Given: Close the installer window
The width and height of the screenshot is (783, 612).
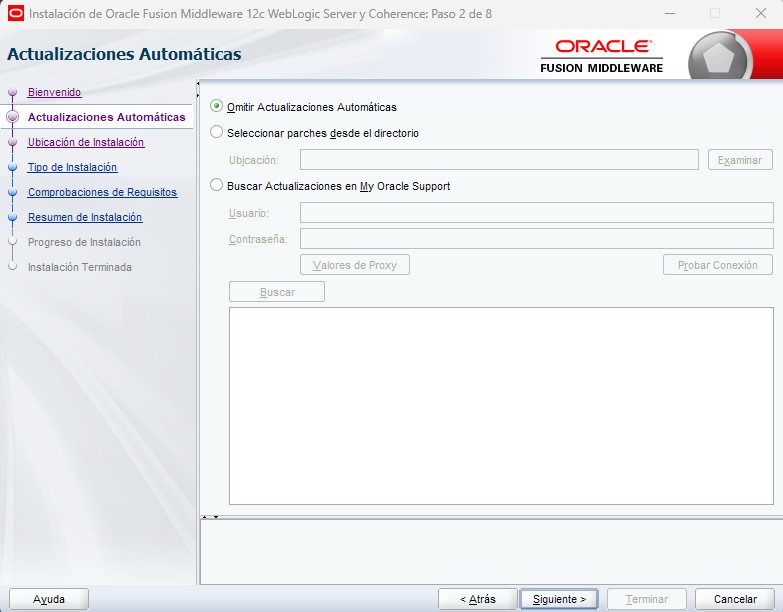Looking at the screenshot, I should (x=761, y=13).
